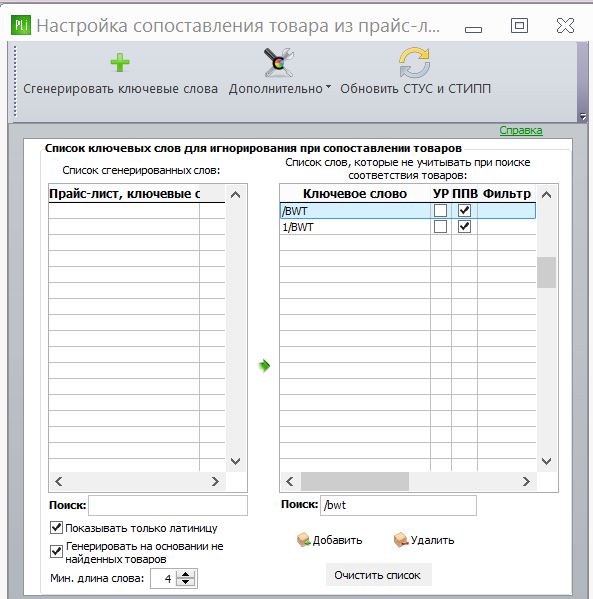This screenshot has width=593, height=599.
Task: Click the Удалить button
Action: tap(424, 540)
